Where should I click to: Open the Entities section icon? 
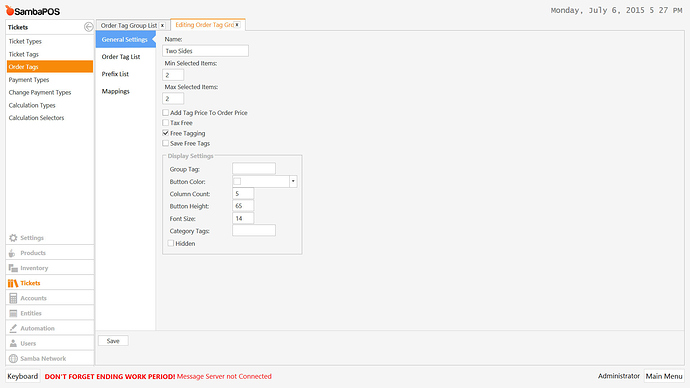pos(13,313)
